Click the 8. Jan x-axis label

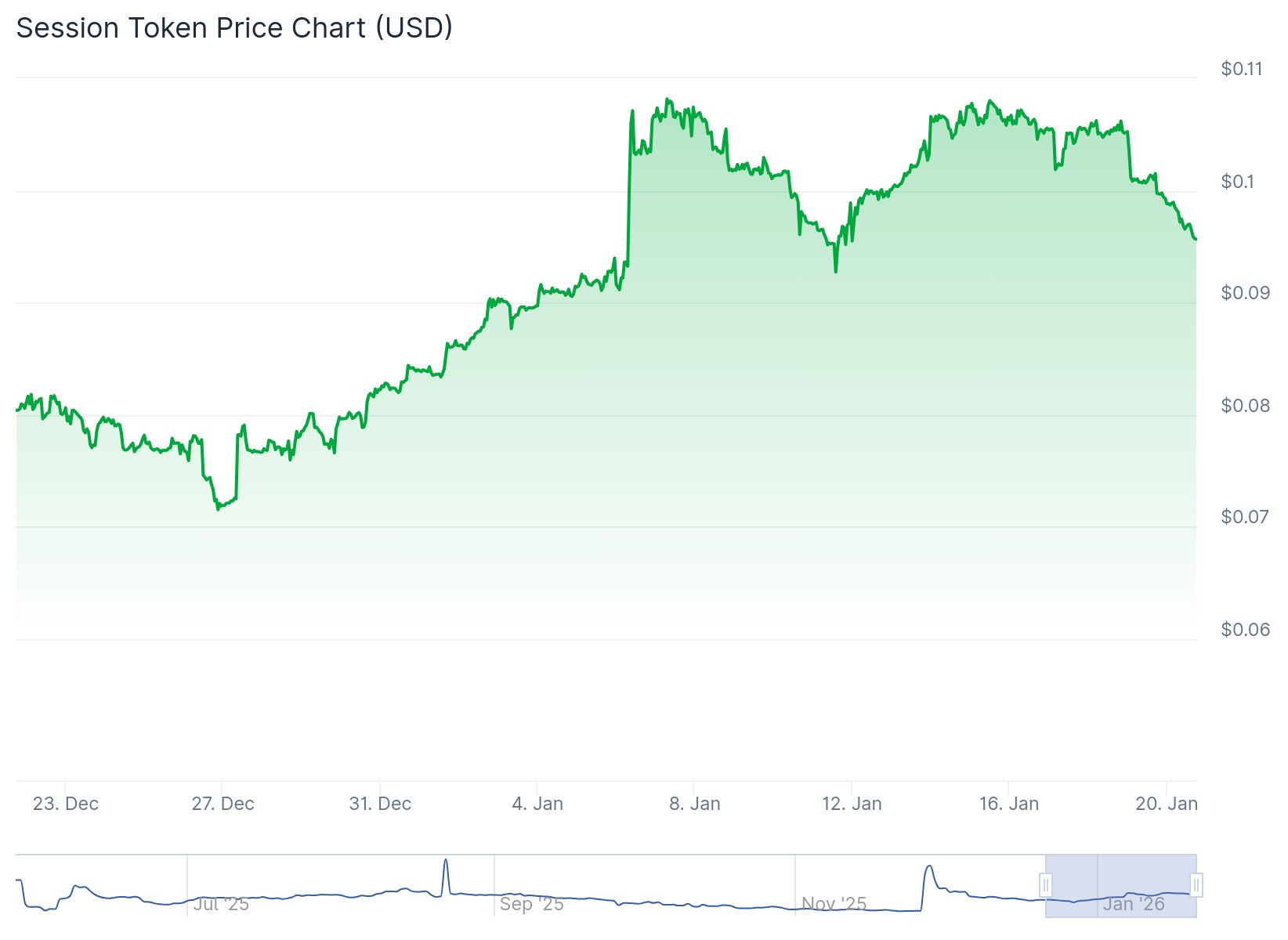[695, 804]
